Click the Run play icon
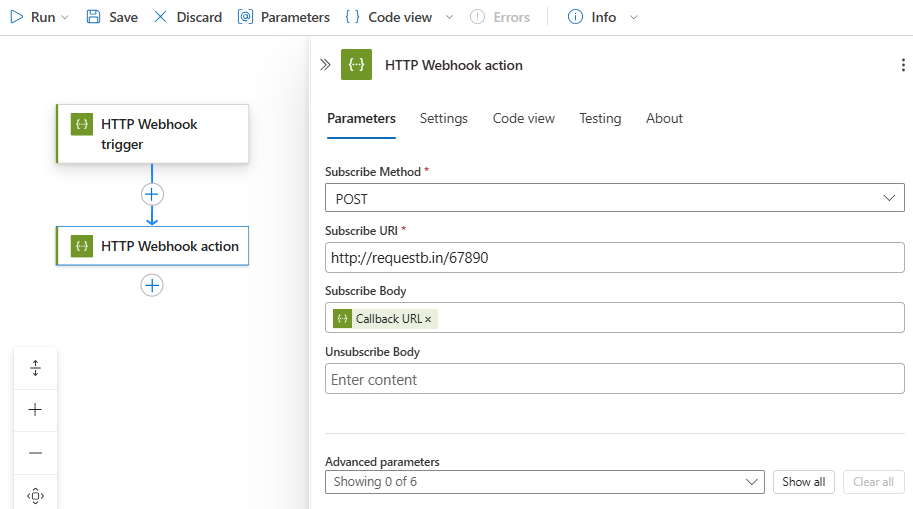The width and height of the screenshot is (913, 509). click(16, 17)
